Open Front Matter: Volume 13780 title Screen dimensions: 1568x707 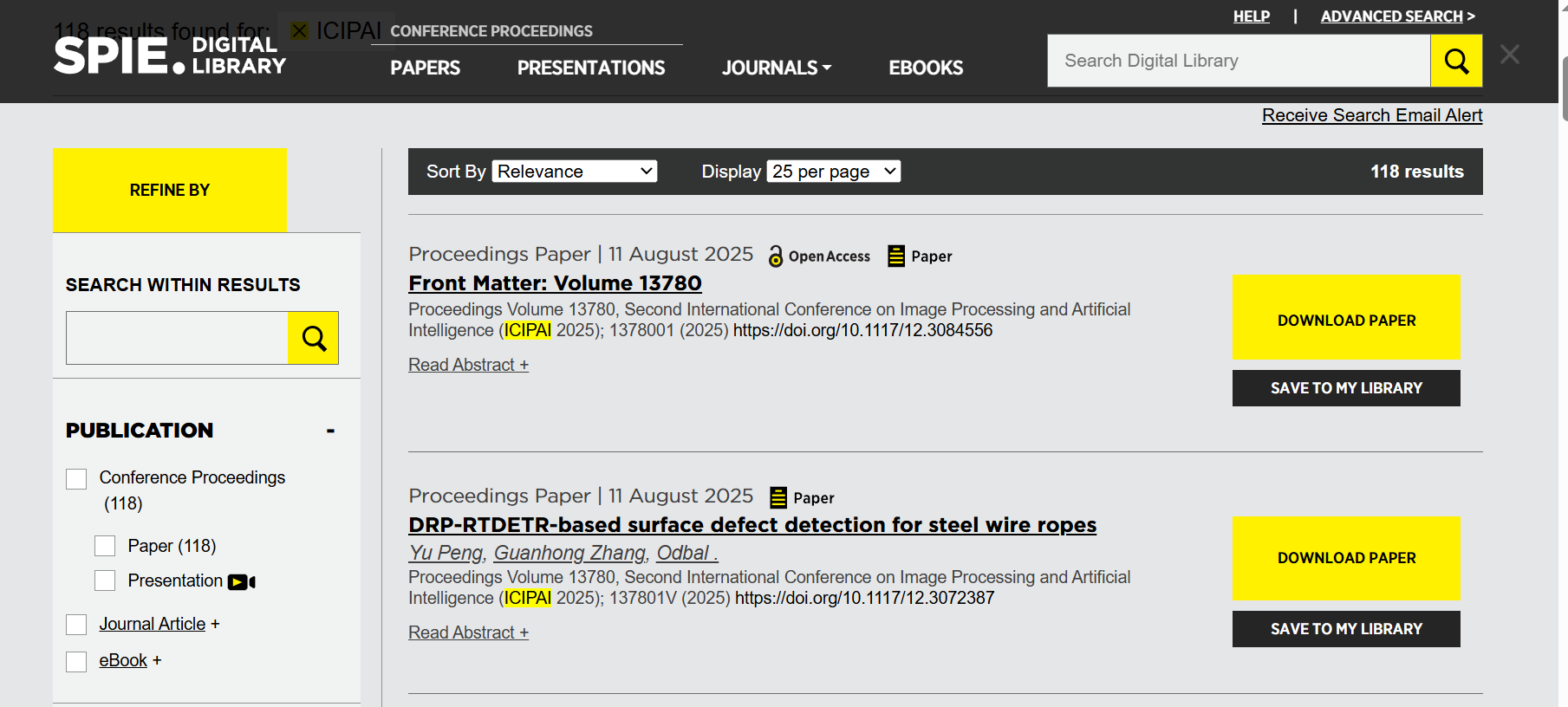[555, 283]
